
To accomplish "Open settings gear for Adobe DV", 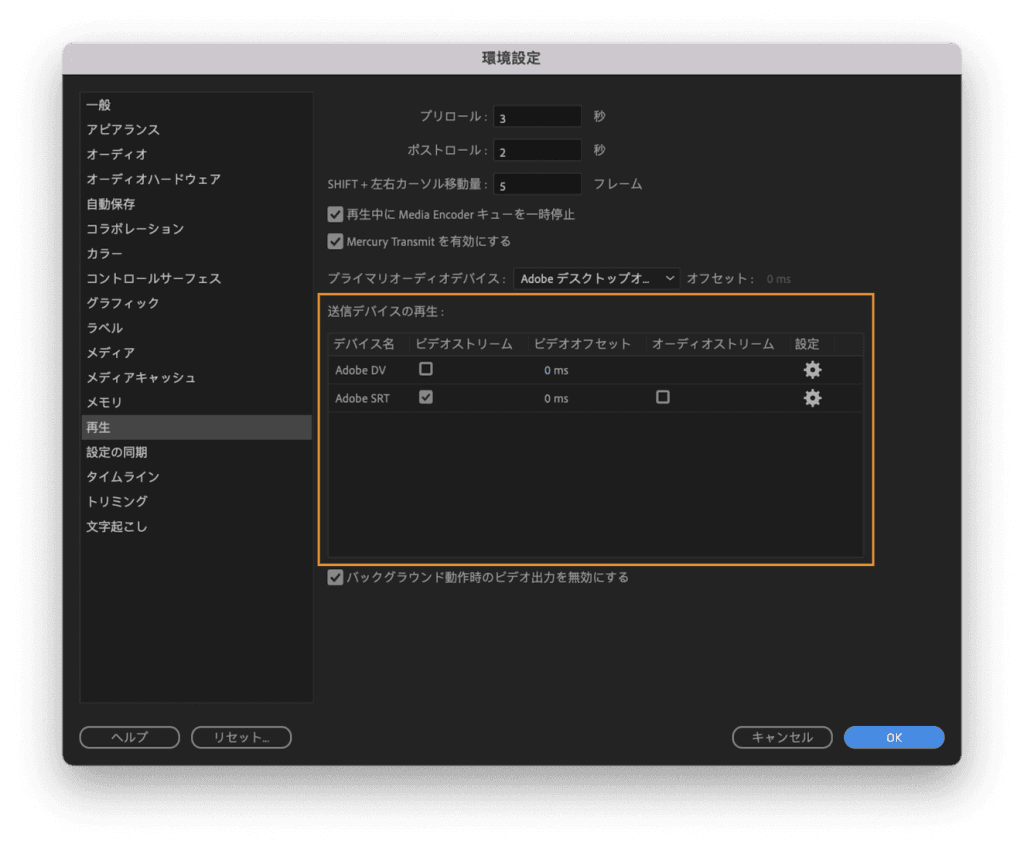I will click(x=812, y=370).
